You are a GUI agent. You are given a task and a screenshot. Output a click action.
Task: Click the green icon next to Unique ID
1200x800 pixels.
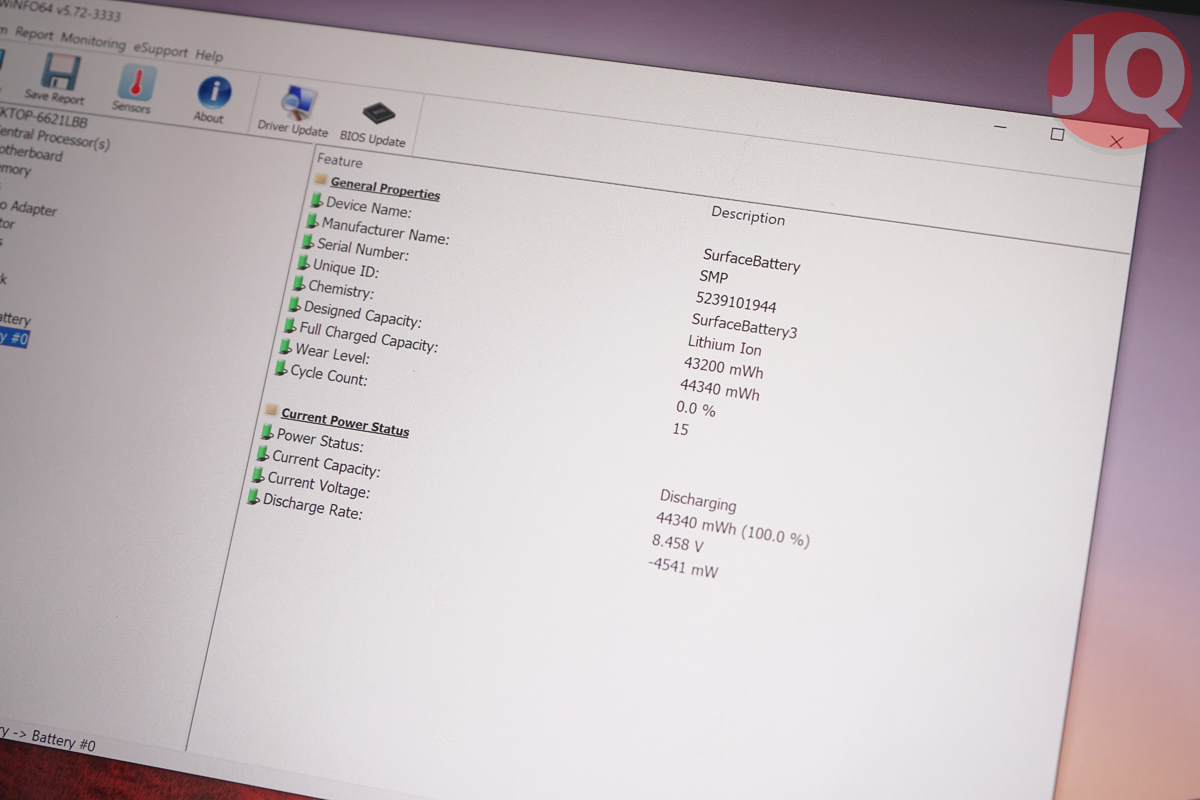303,263
